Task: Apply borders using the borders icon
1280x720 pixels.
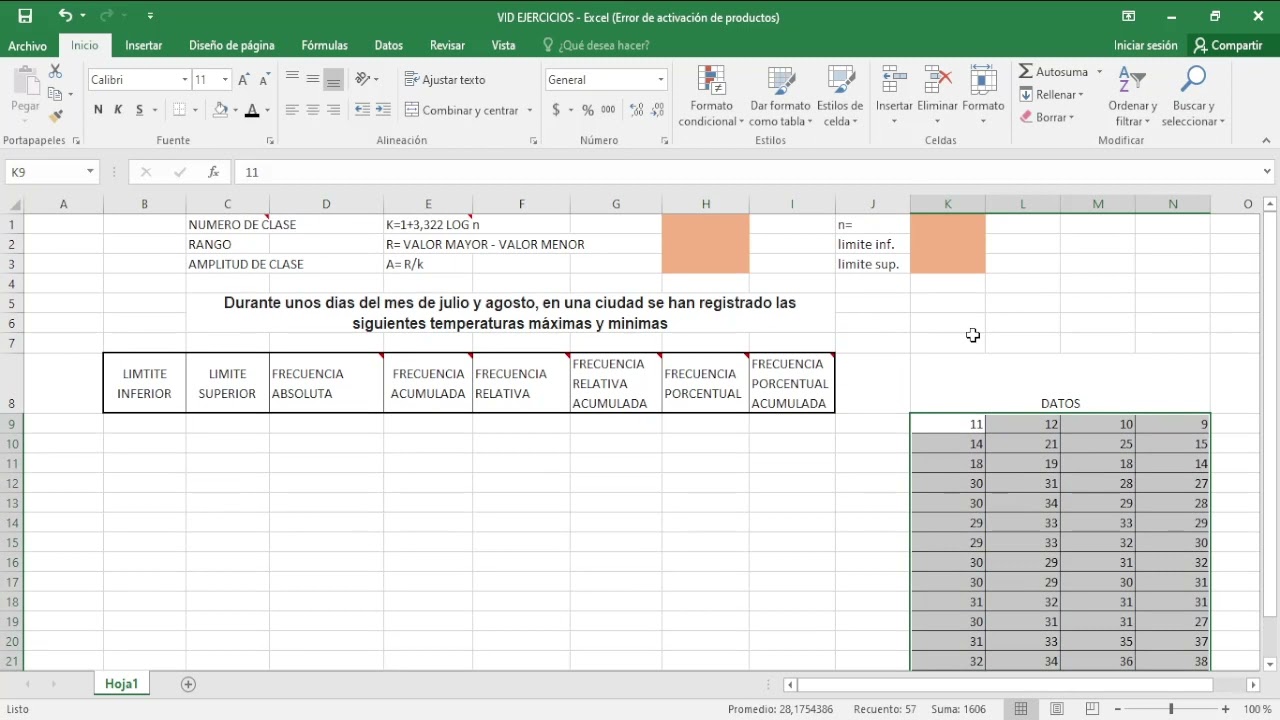Action: point(179,110)
